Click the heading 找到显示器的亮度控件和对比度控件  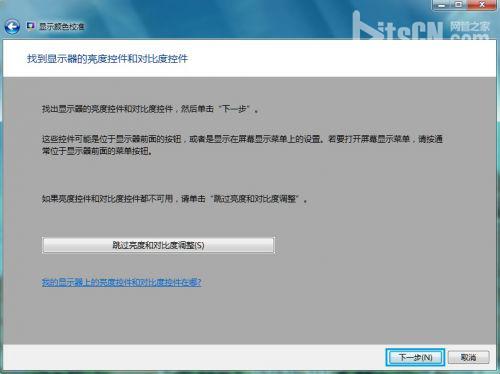click(x=107, y=59)
